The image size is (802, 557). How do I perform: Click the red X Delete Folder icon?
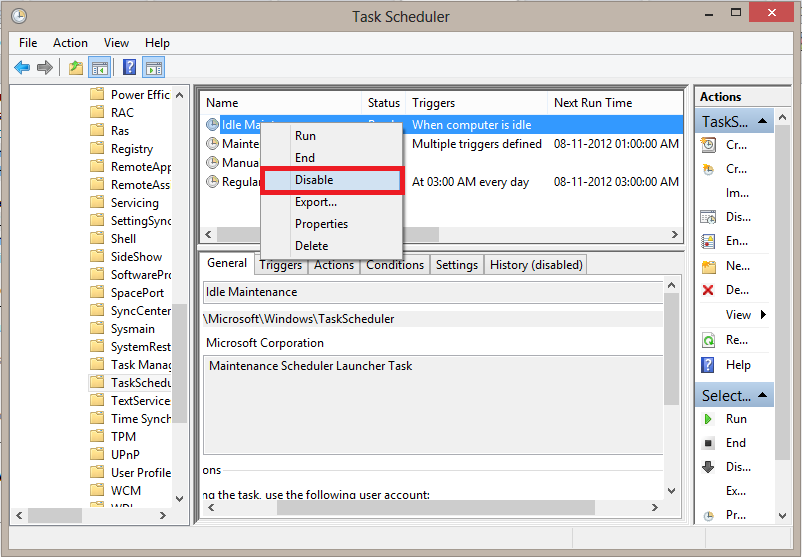click(708, 290)
